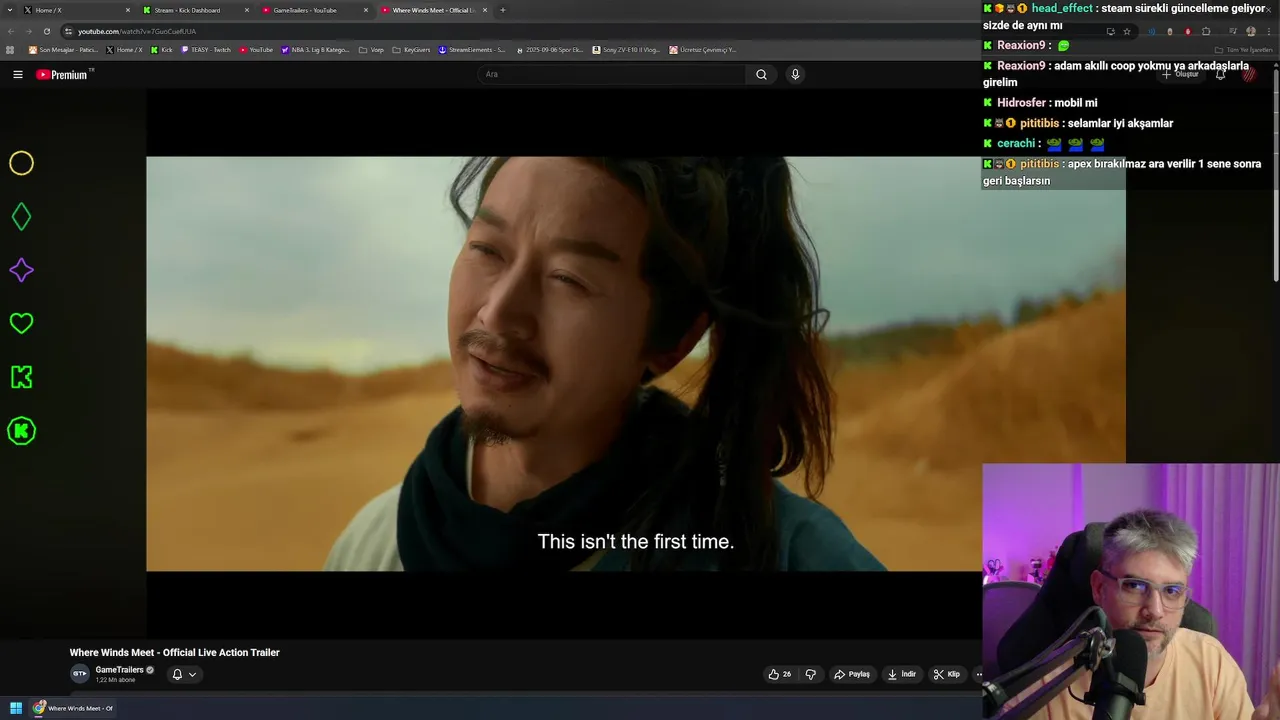Viewport: 1280px width, 720px height.
Task: Click the İndir download button
Action: [x=901, y=674]
